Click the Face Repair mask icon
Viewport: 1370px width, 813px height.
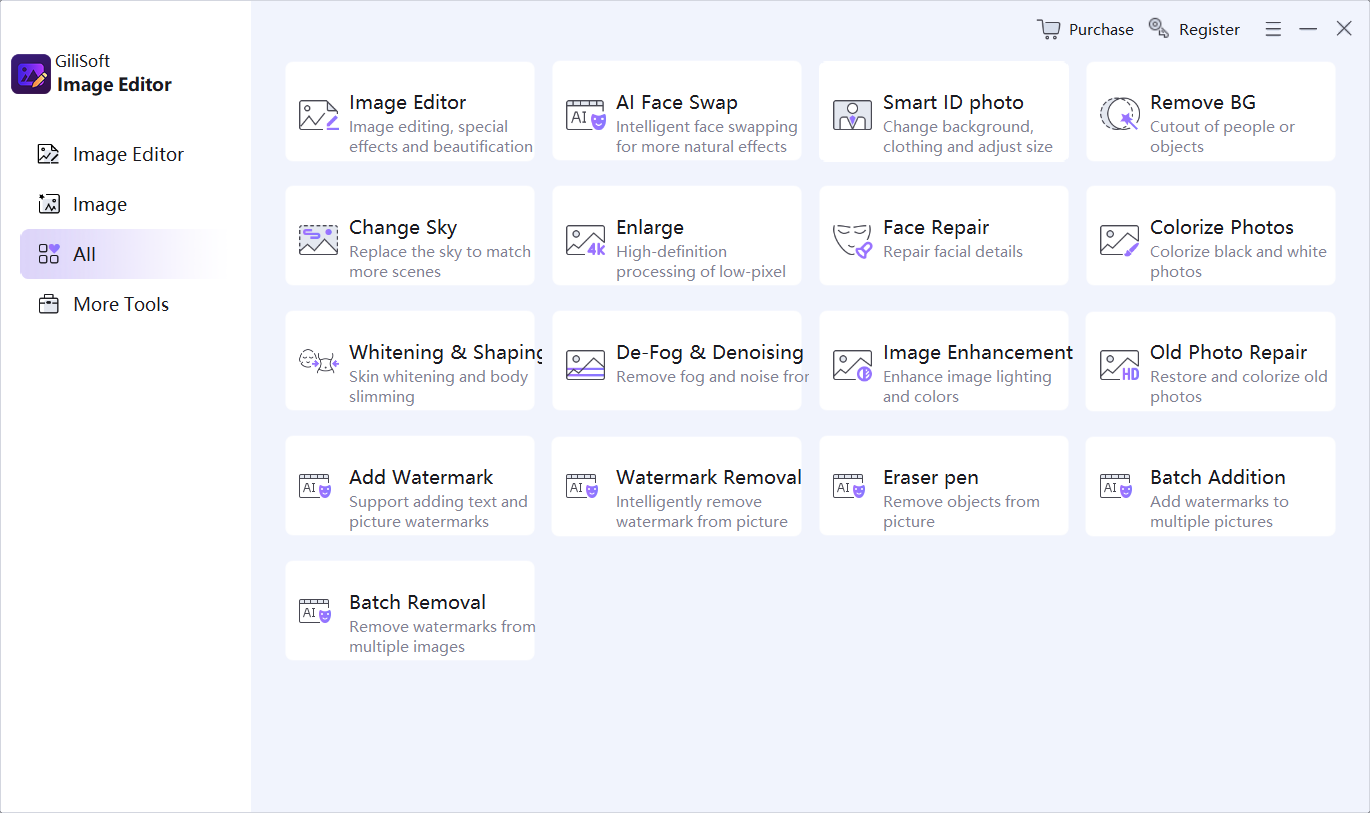(x=852, y=240)
